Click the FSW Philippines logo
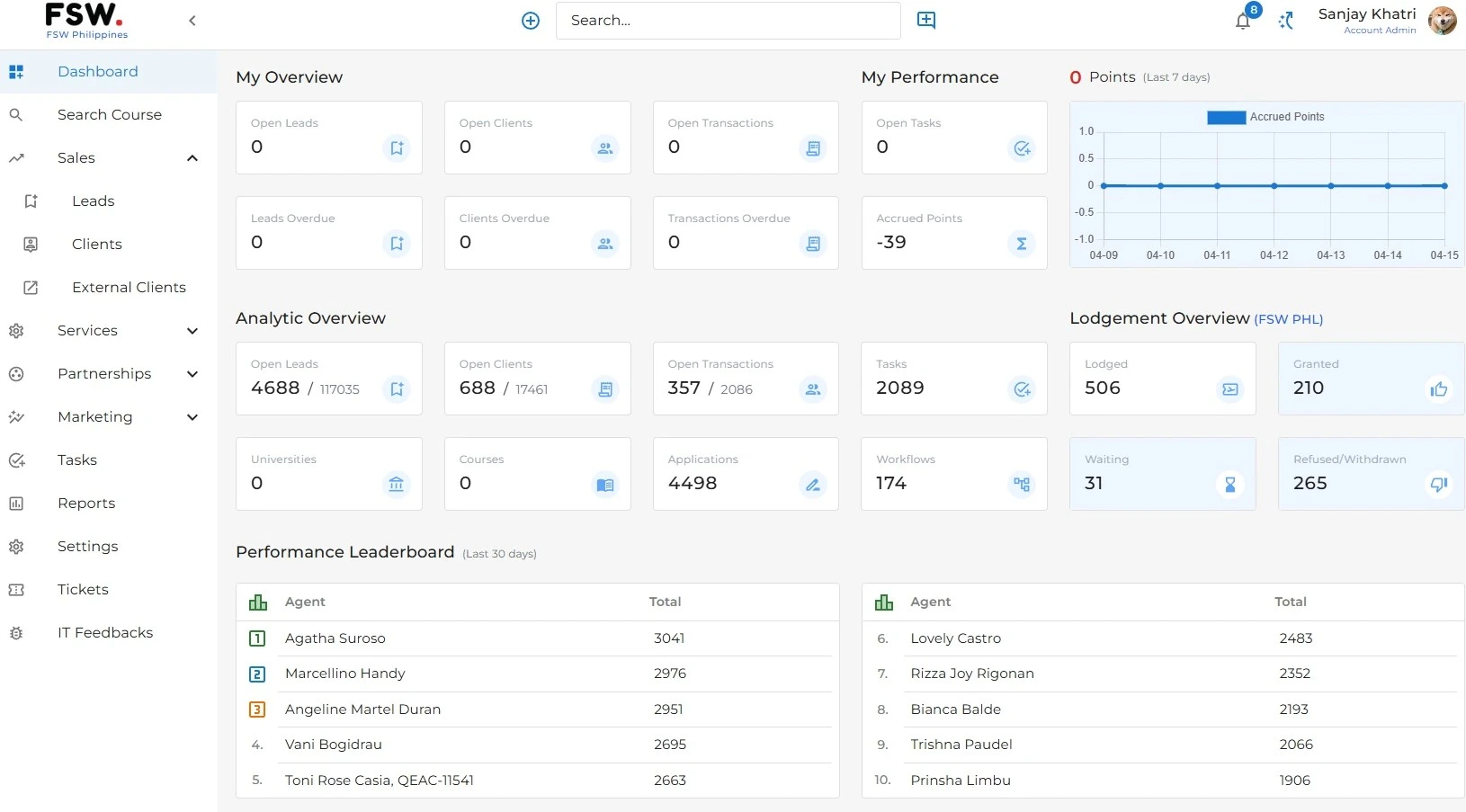1466x812 pixels. click(x=86, y=21)
